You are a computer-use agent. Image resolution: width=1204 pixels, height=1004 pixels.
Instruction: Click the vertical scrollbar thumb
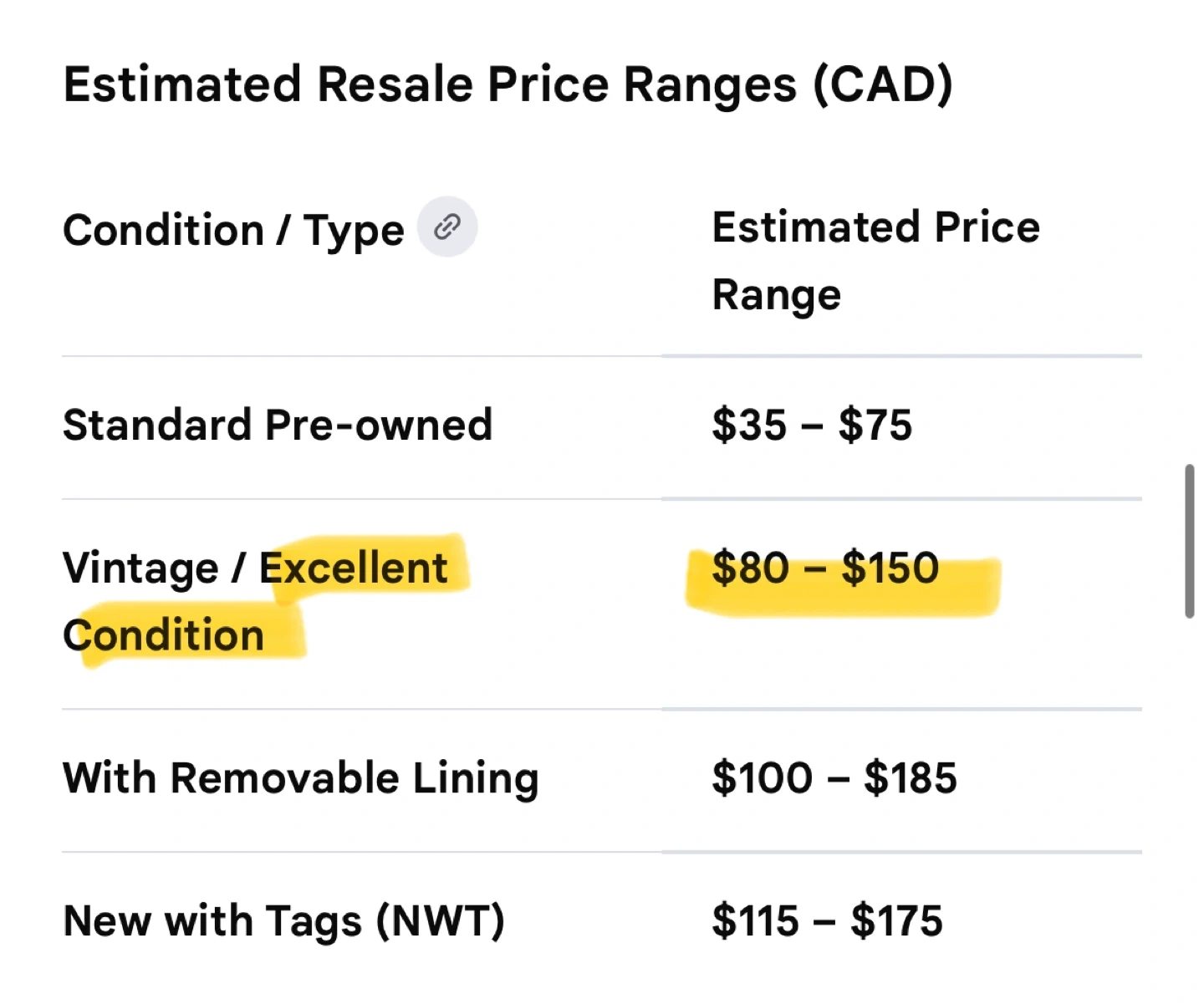(x=1189, y=541)
